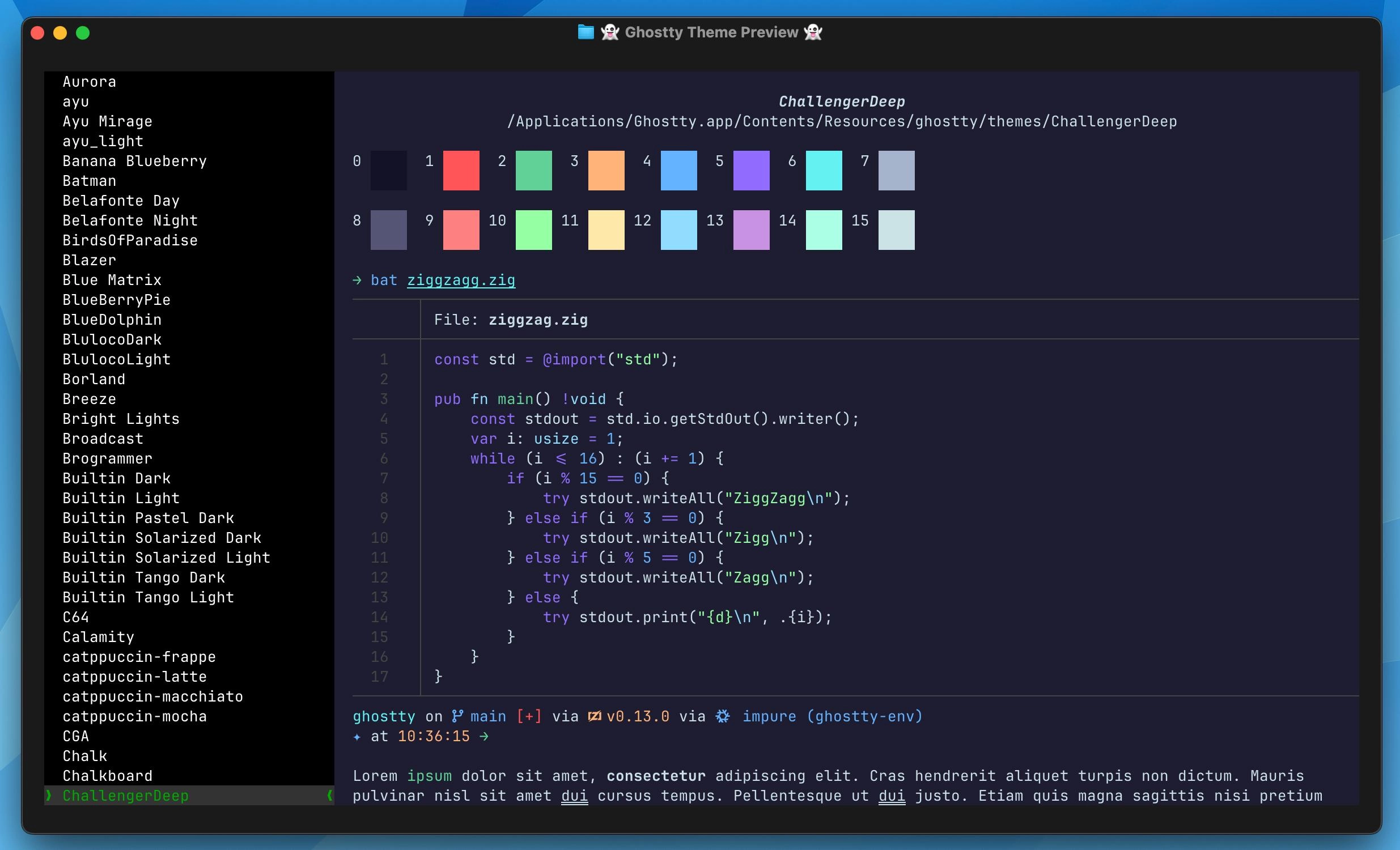This screenshot has width=1400, height=850.
Task: Select the Brogrammer theme
Action: pyautogui.click(x=107, y=458)
